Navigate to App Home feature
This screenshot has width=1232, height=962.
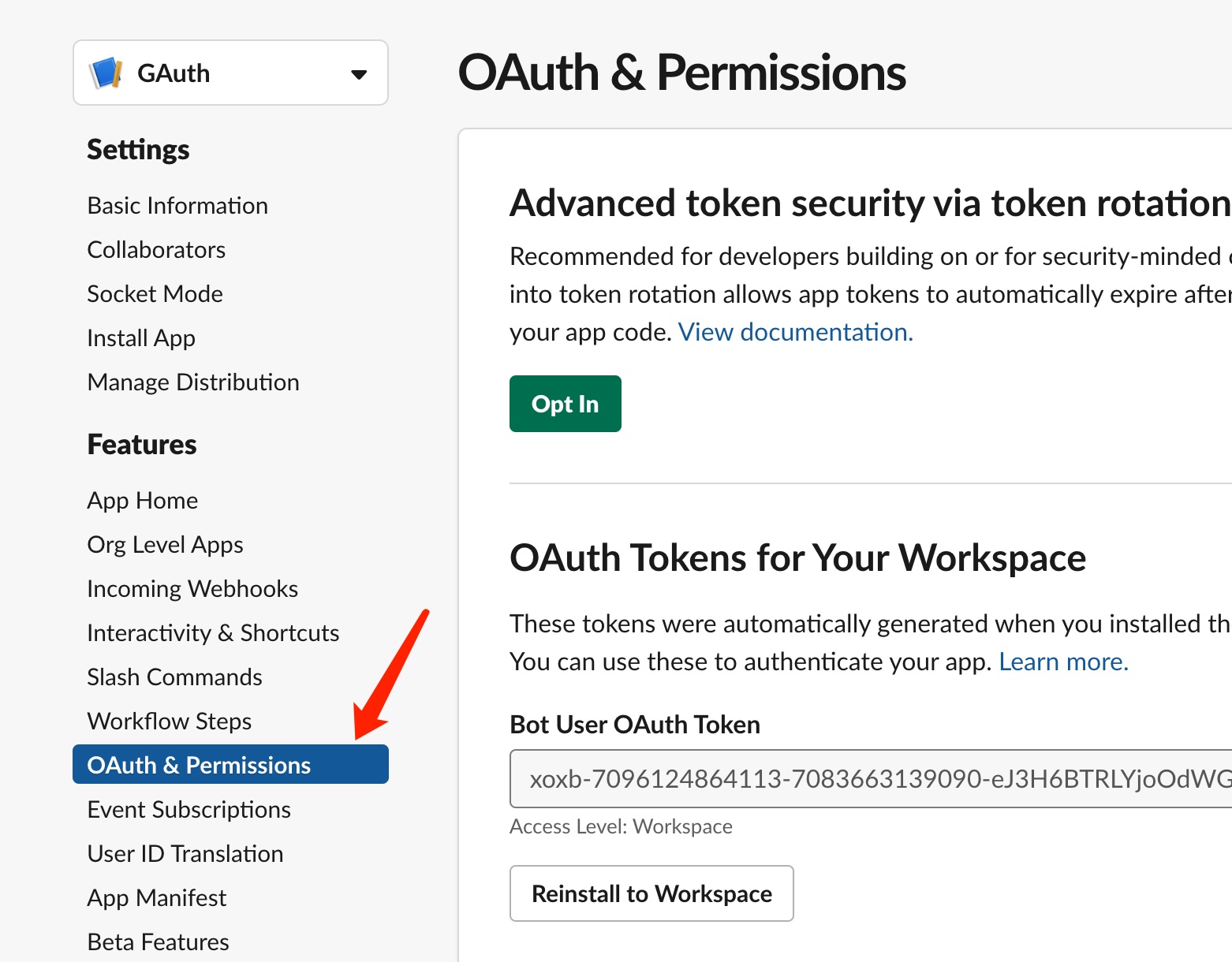pyautogui.click(x=143, y=501)
